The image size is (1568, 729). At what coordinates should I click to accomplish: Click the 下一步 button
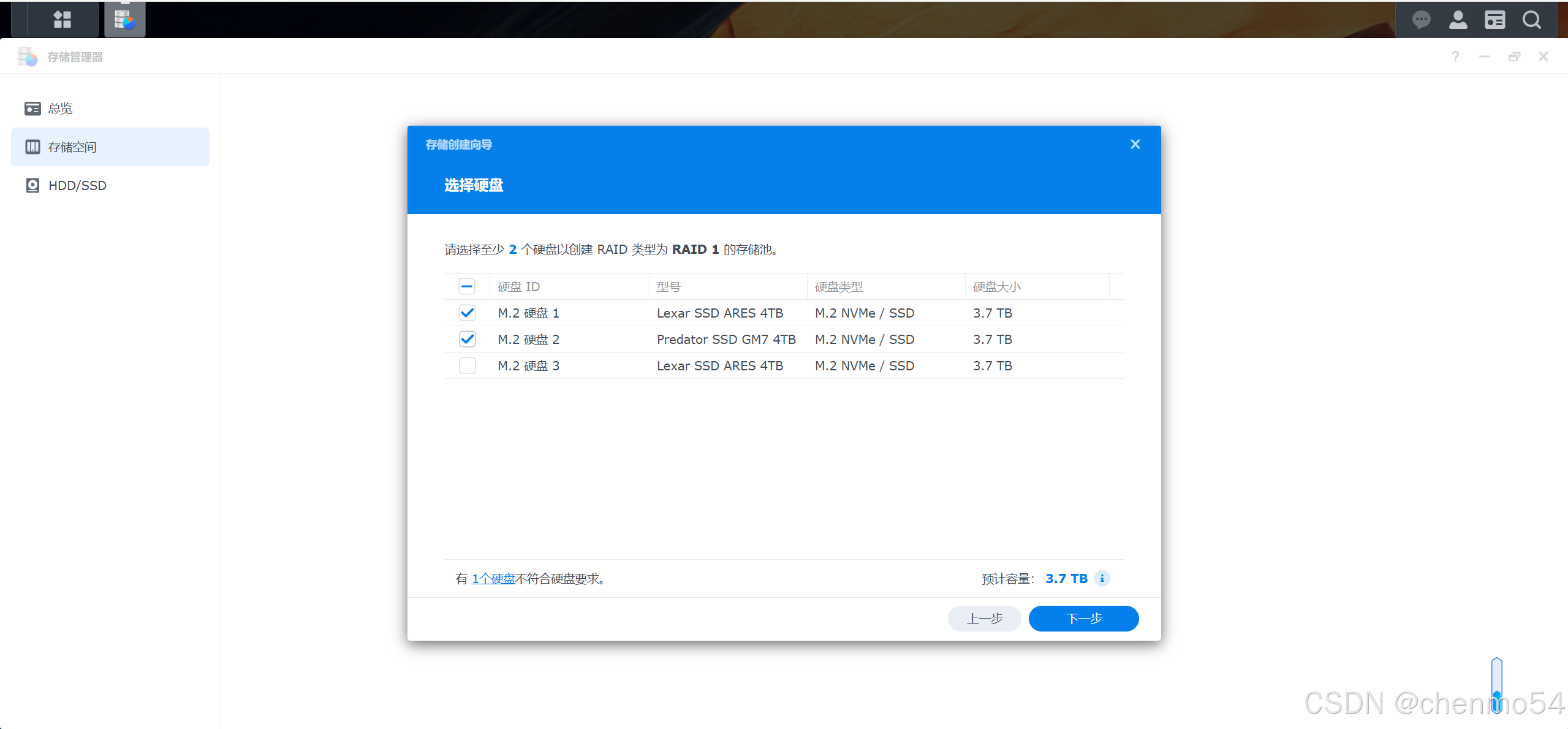point(1083,619)
